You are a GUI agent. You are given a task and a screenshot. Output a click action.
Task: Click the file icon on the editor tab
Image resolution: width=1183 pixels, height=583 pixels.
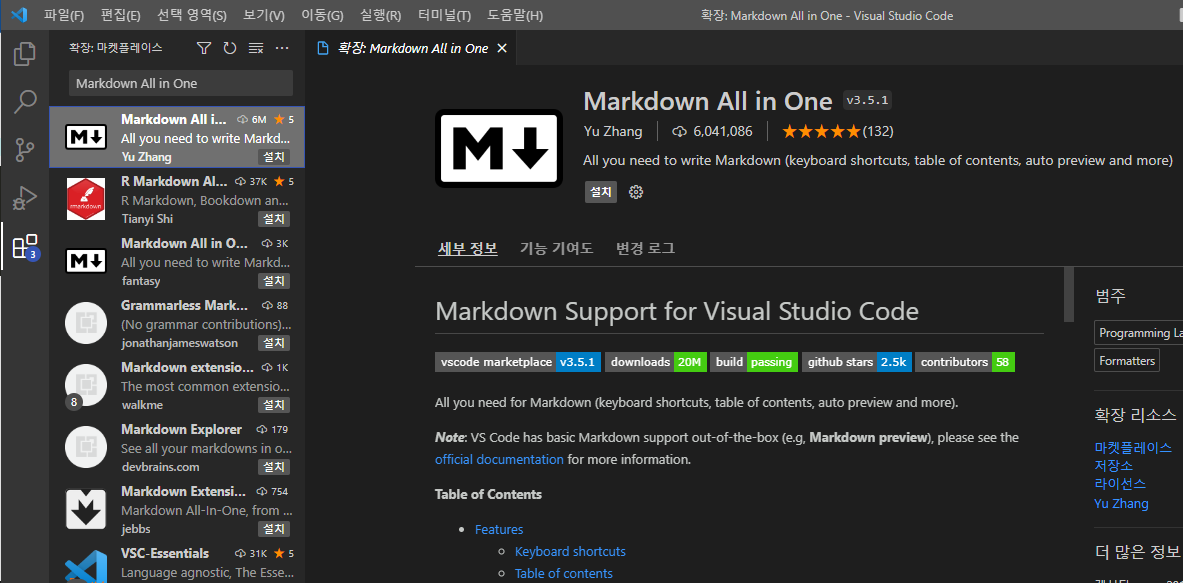tap(323, 48)
